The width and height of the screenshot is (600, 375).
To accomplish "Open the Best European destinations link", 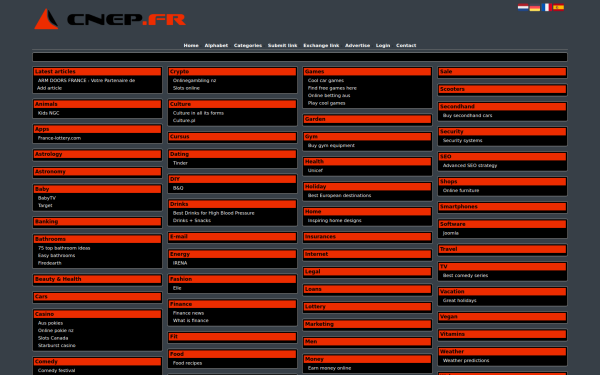I will (339, 196).
